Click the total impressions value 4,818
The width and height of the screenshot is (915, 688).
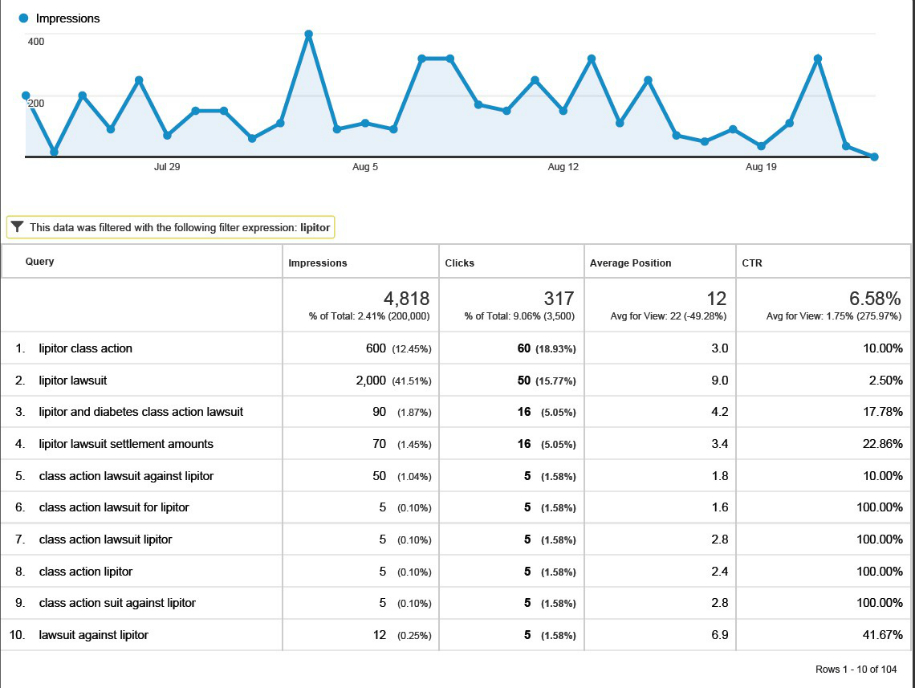(406, 299)
